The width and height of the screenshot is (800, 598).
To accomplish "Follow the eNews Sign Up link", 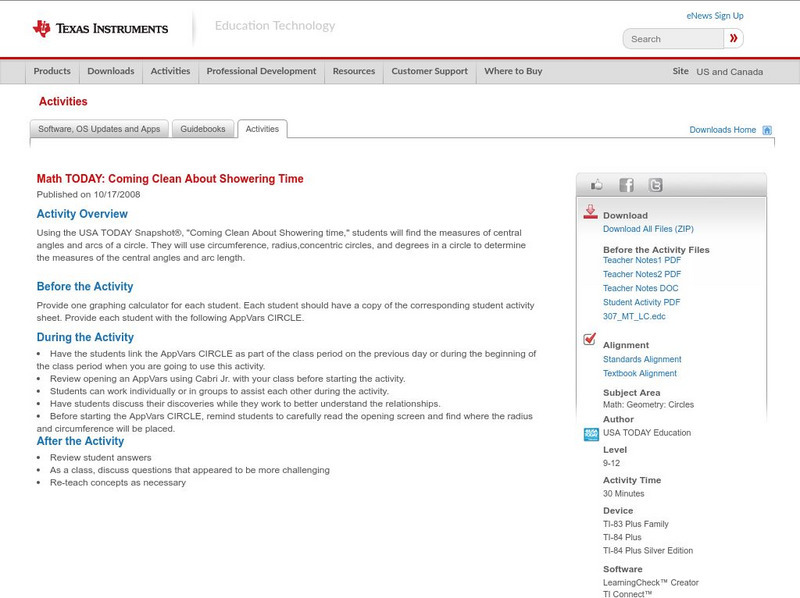I will tap(715, 16).
